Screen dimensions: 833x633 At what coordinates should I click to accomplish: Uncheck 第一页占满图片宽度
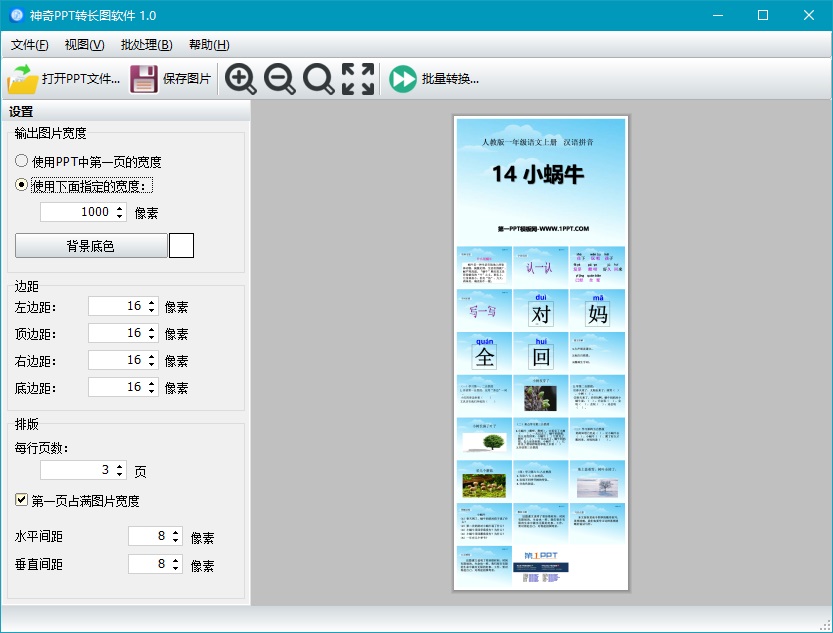[x=22, y=500]
